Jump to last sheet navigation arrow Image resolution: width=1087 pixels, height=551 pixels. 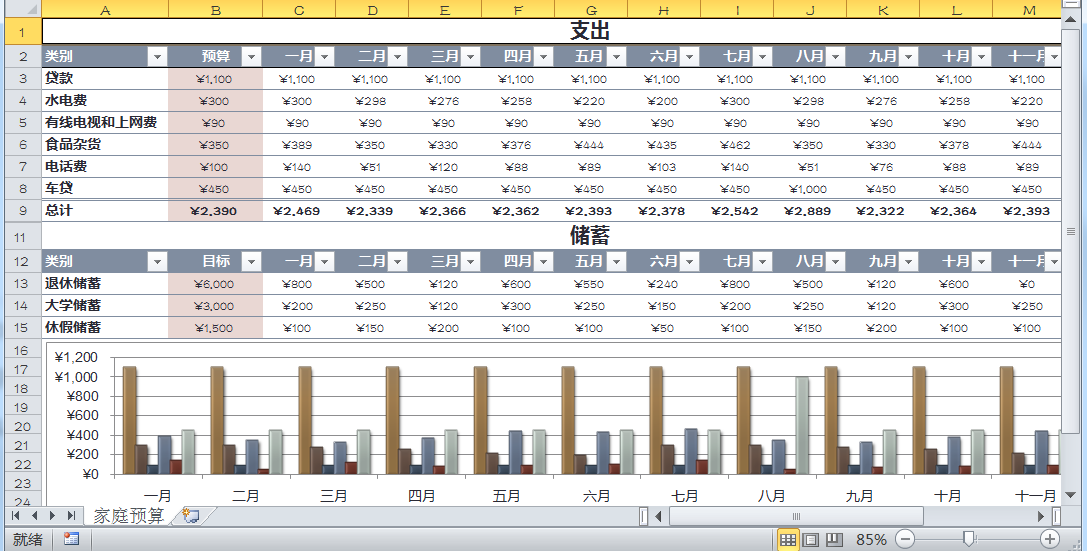tap(71, 516)
